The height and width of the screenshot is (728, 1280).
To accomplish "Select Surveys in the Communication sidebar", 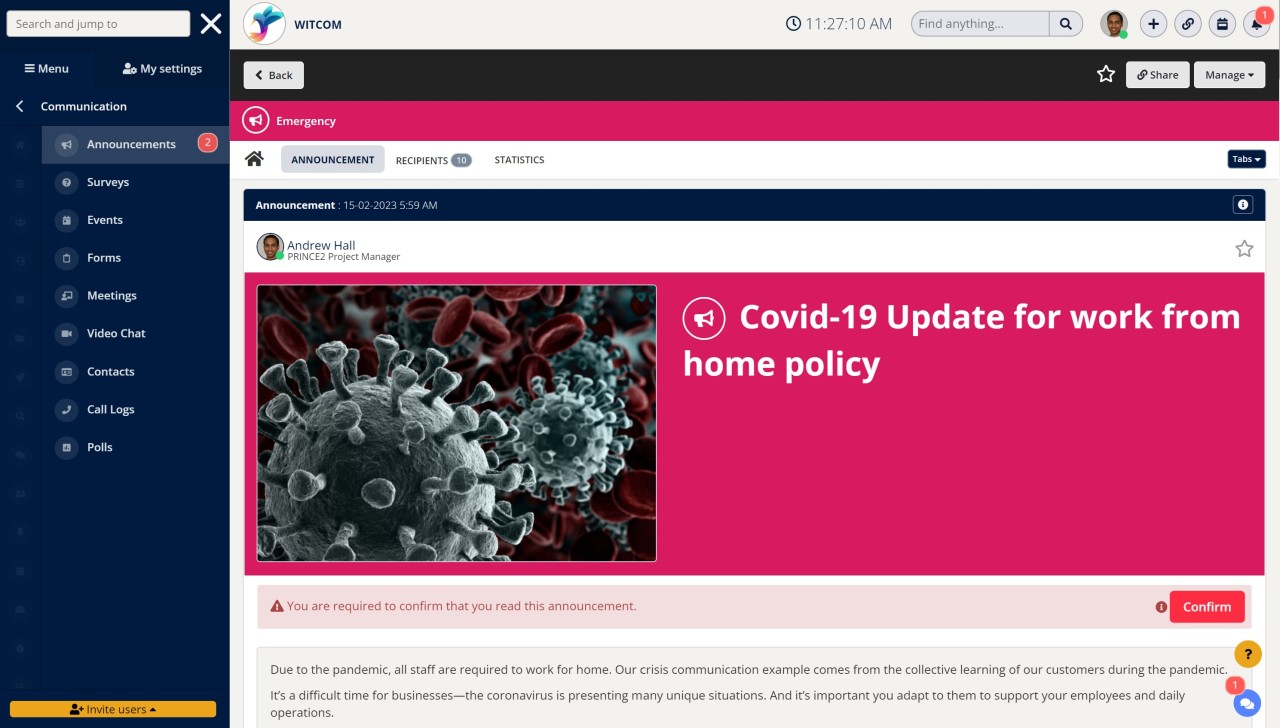I will [x=109, y=182].
